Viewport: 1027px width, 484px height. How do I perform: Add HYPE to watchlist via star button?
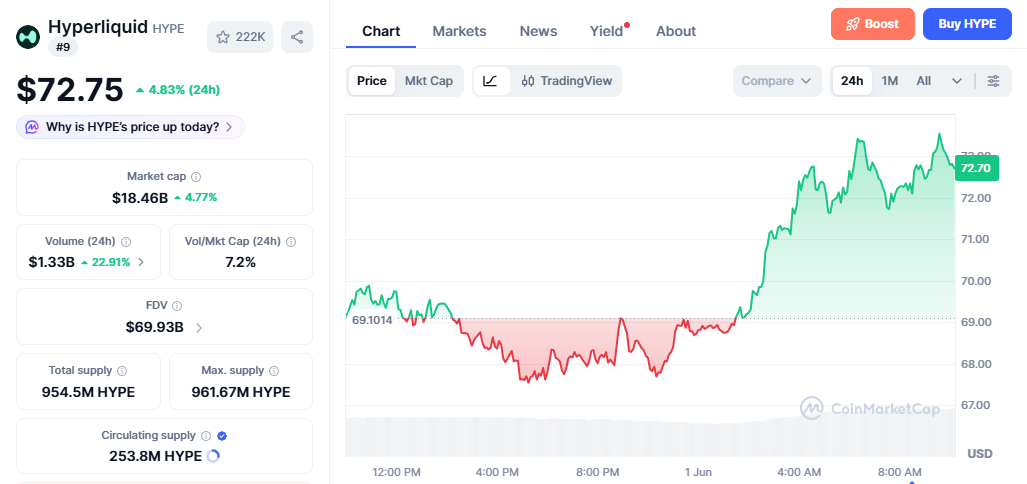point(240,37)
